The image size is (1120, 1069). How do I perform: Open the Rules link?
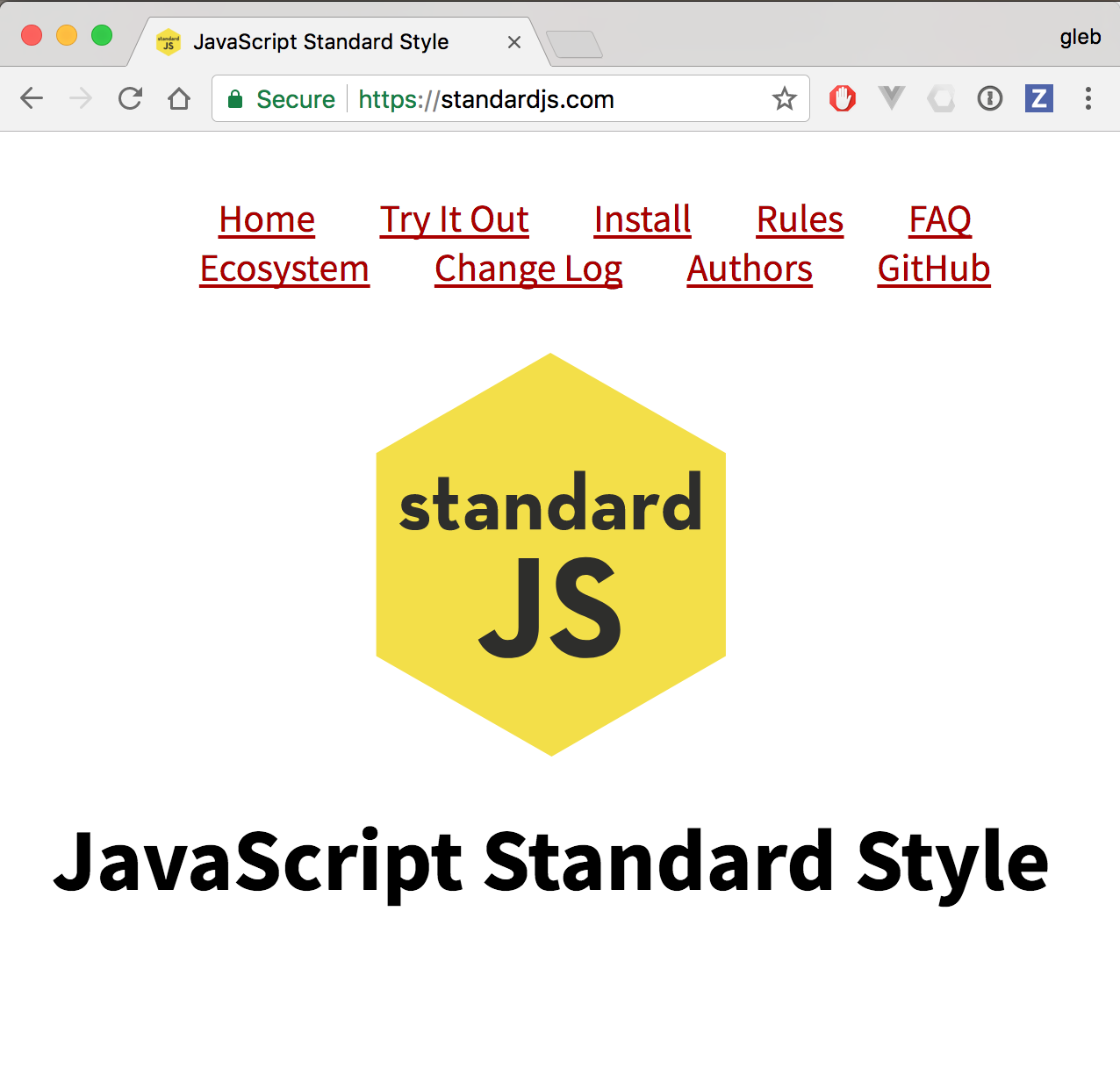(800, 219)
